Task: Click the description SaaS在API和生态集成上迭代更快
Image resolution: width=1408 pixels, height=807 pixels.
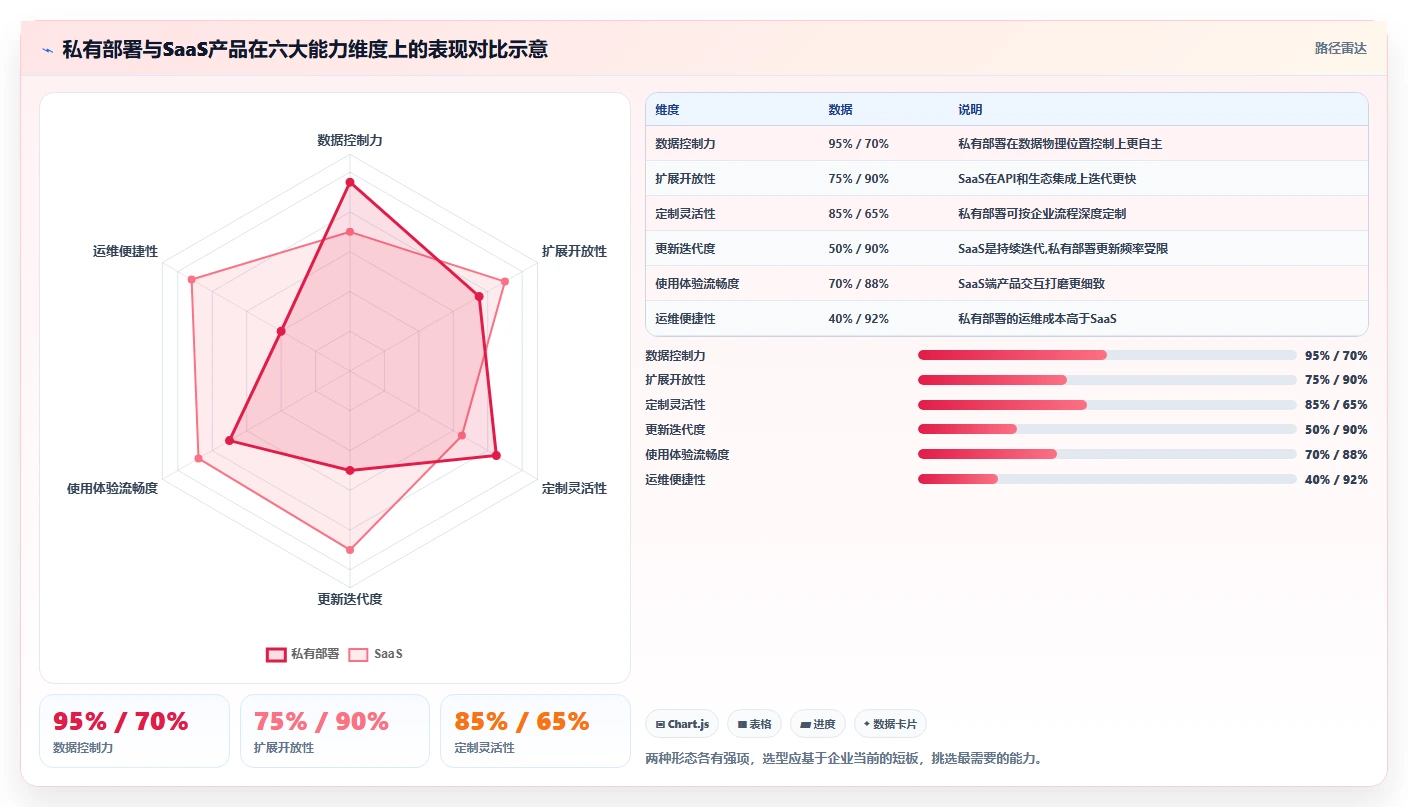Action: tap(1047, 179)
